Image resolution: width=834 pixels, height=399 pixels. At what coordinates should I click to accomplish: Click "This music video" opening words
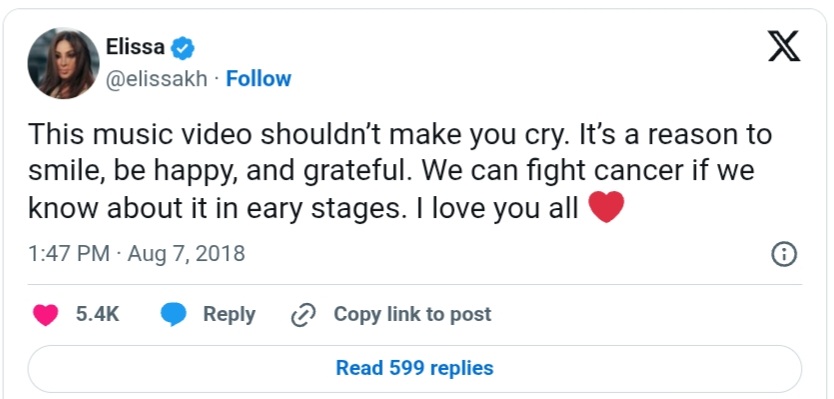[140, 134]
